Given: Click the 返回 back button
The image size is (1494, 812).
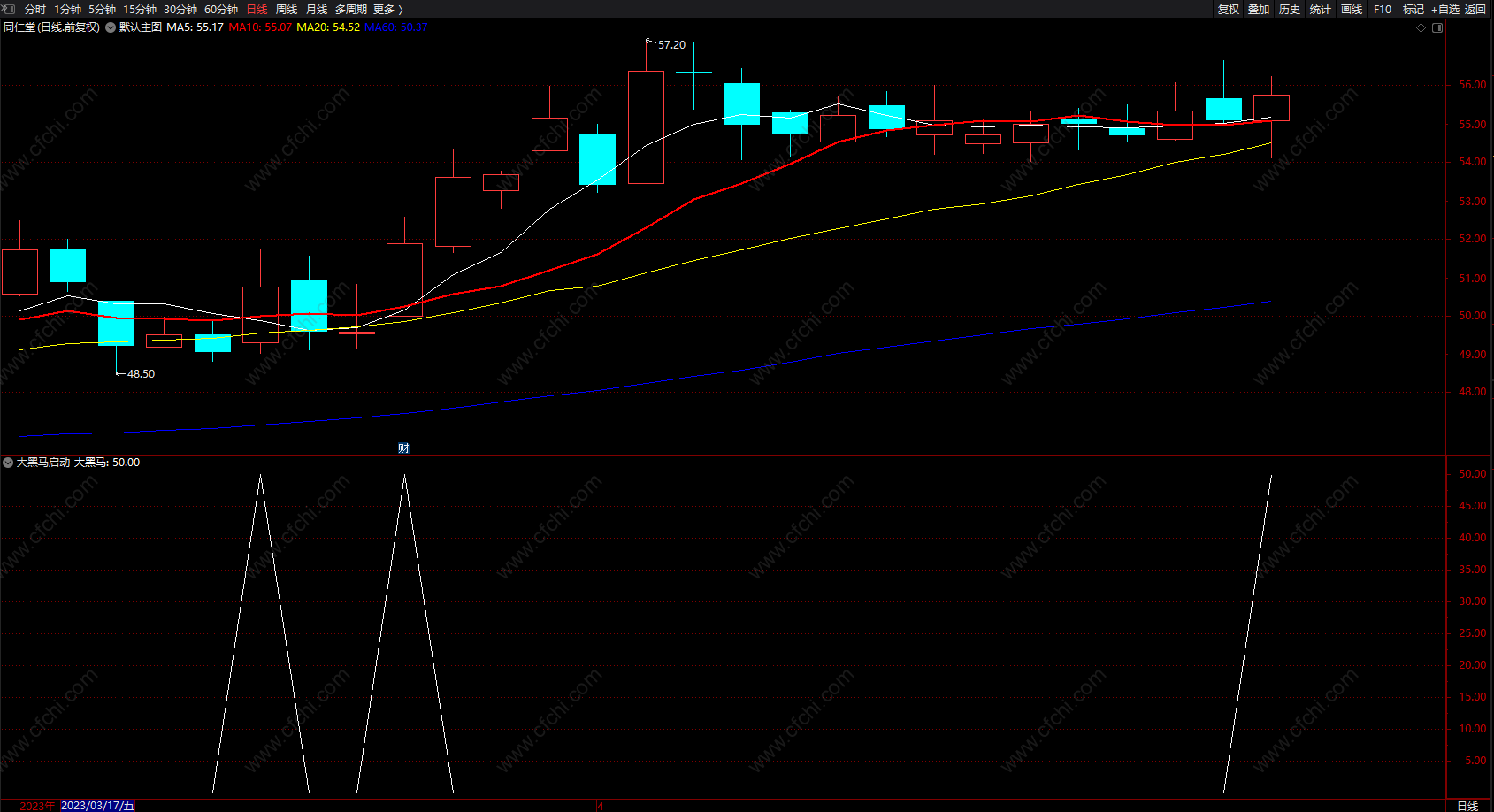Looking at the screenshot, I should click(1475, 9).
